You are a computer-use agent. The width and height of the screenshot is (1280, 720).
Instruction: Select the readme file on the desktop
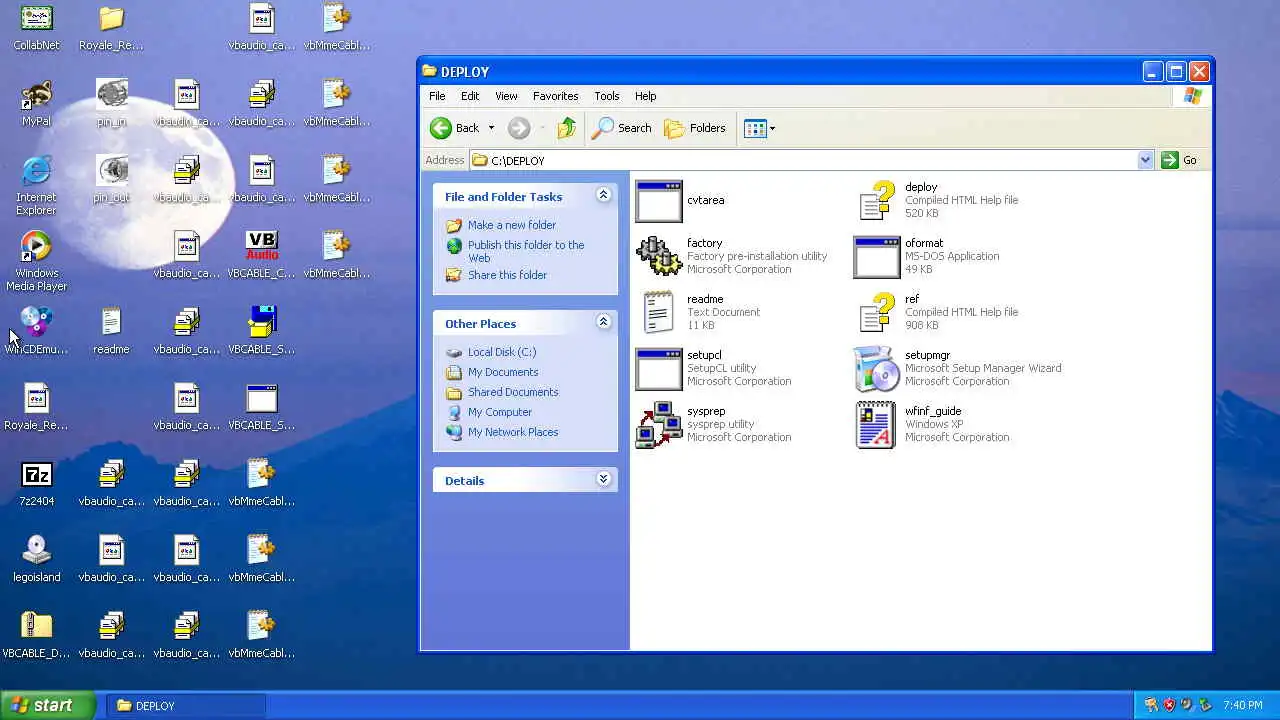click(111, 331)
